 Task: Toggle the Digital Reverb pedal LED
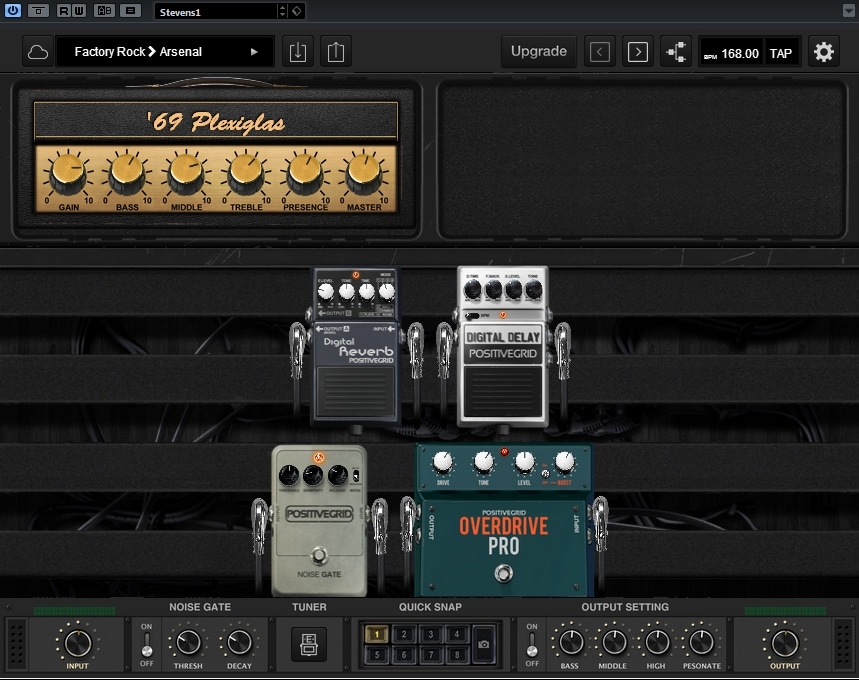(356, 275)
